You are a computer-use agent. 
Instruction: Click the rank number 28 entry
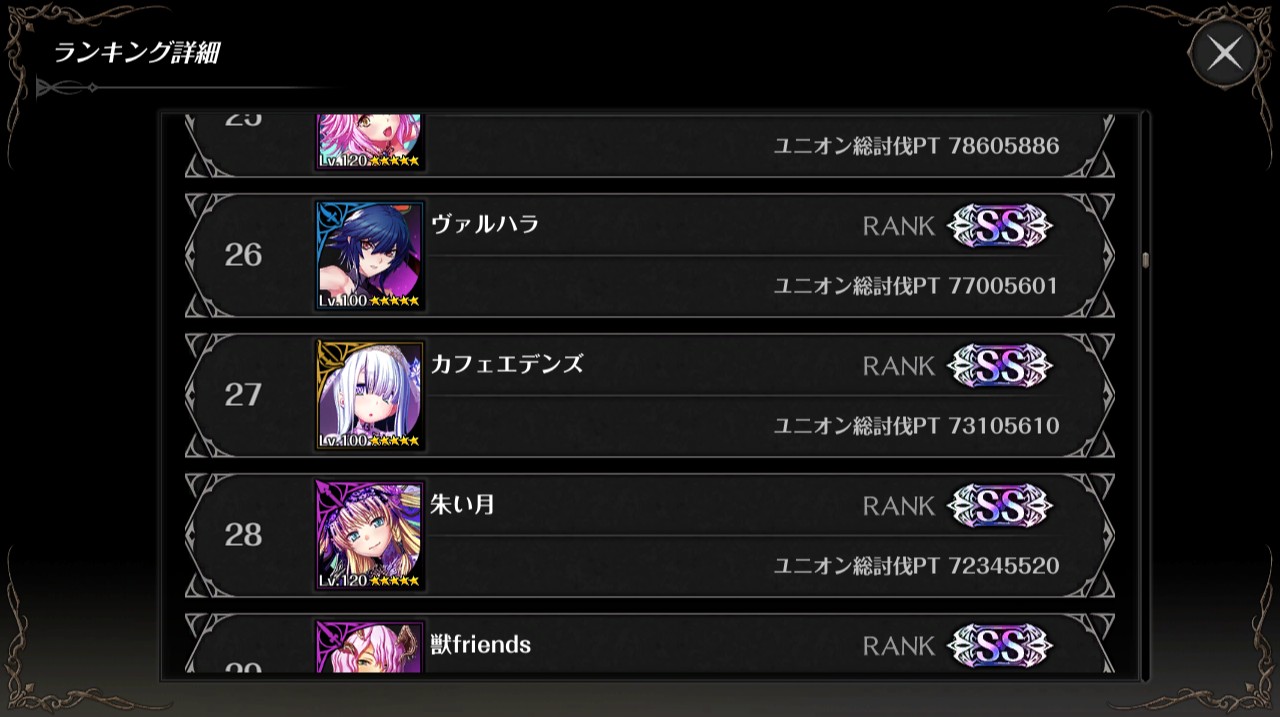click(x=243, y=535)
